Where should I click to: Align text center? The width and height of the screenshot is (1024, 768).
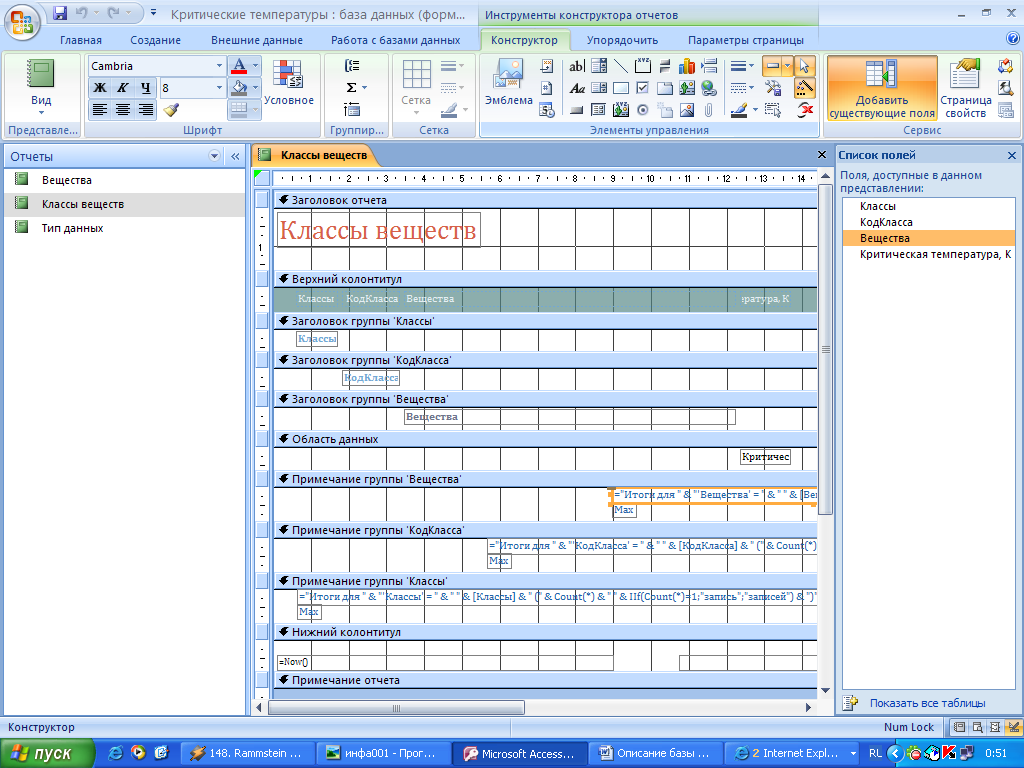click(122, 110)
